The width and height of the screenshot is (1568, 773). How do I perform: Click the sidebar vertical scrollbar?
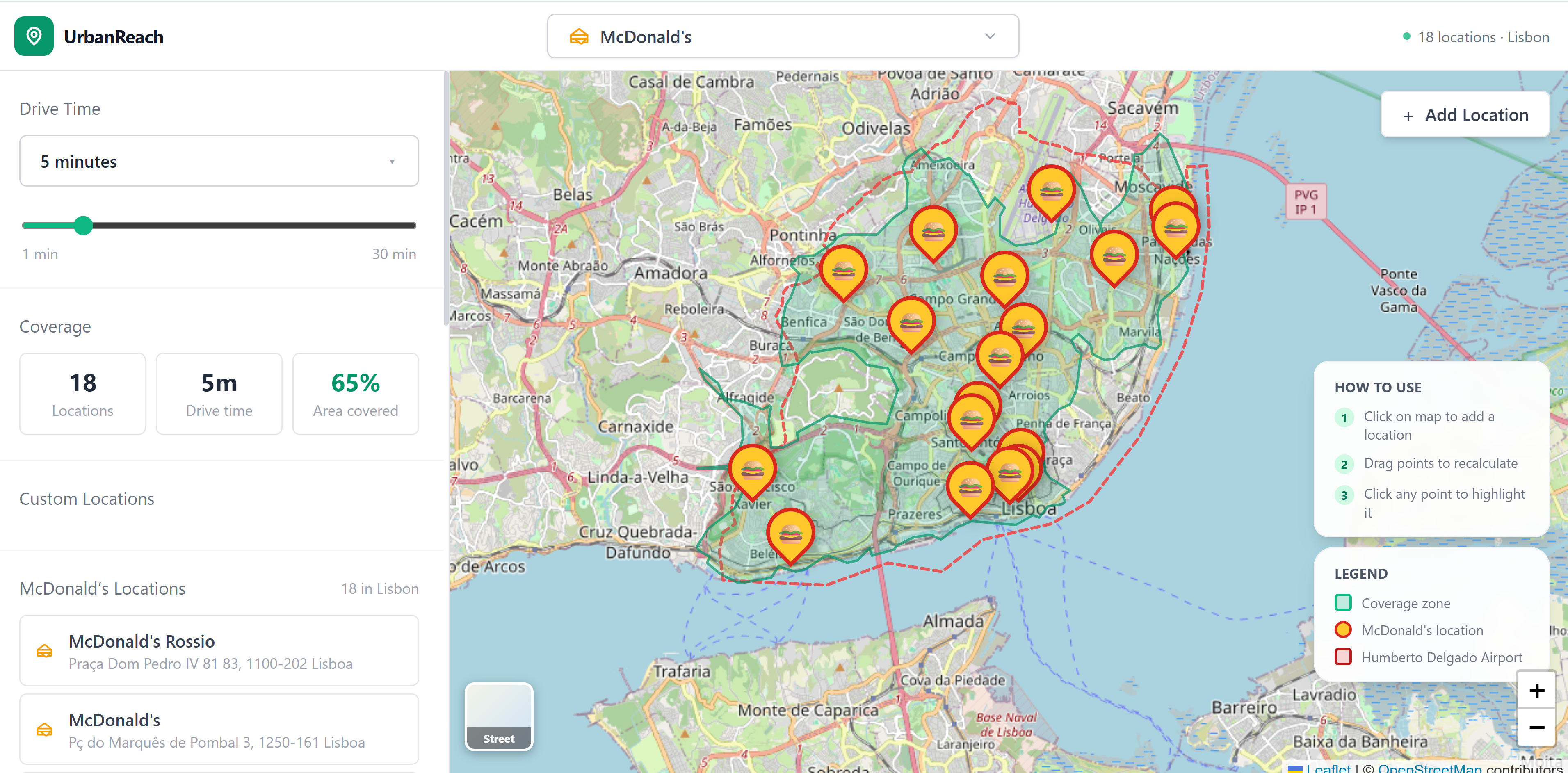[446, 198]
